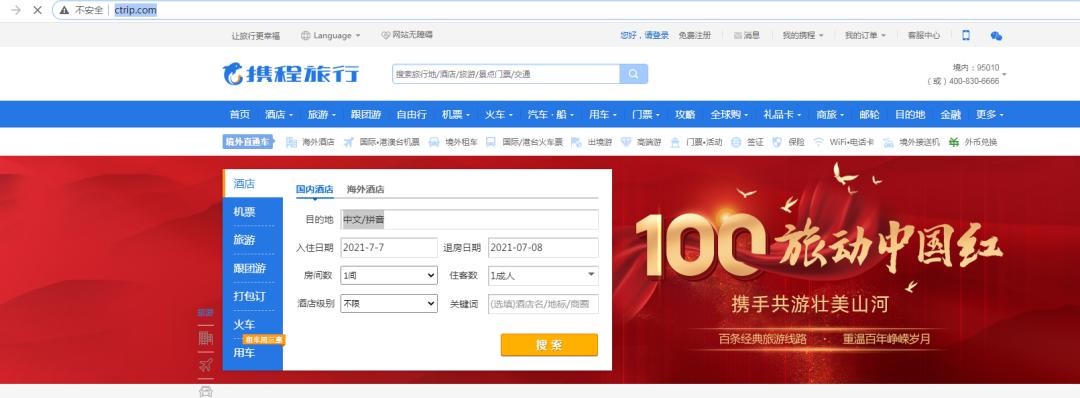1080x398 pixels.
Task: Click the 退房日期 check-out date field
Action: (x=543, y=247)
